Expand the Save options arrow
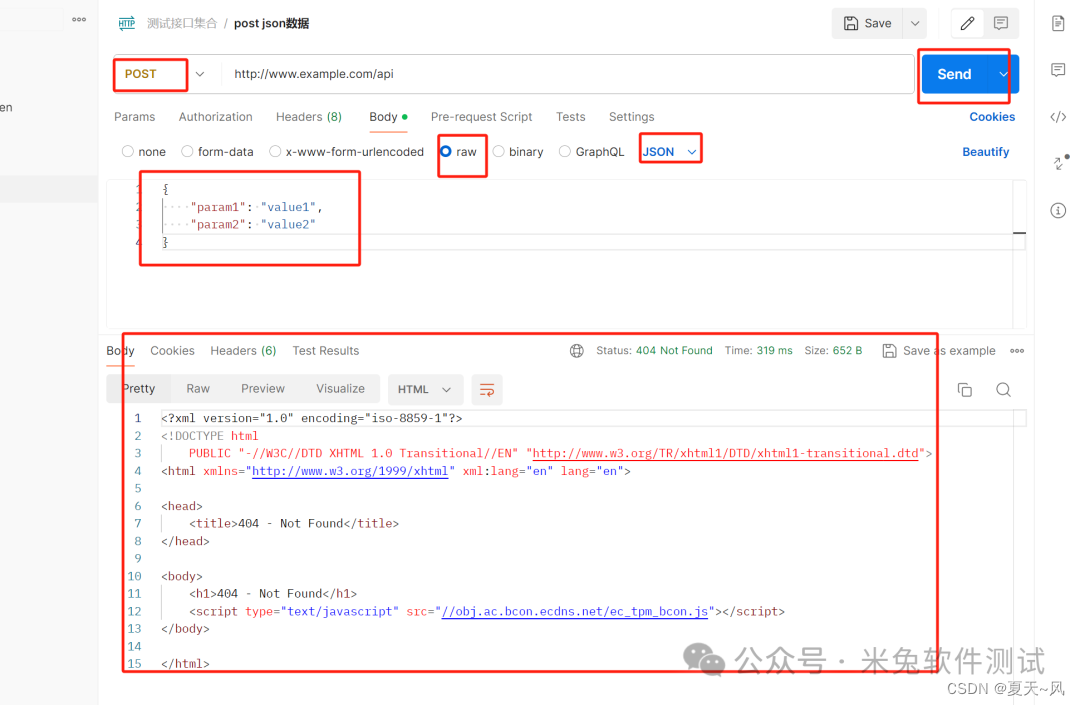 pyautogui.click(x=915, y=23)
